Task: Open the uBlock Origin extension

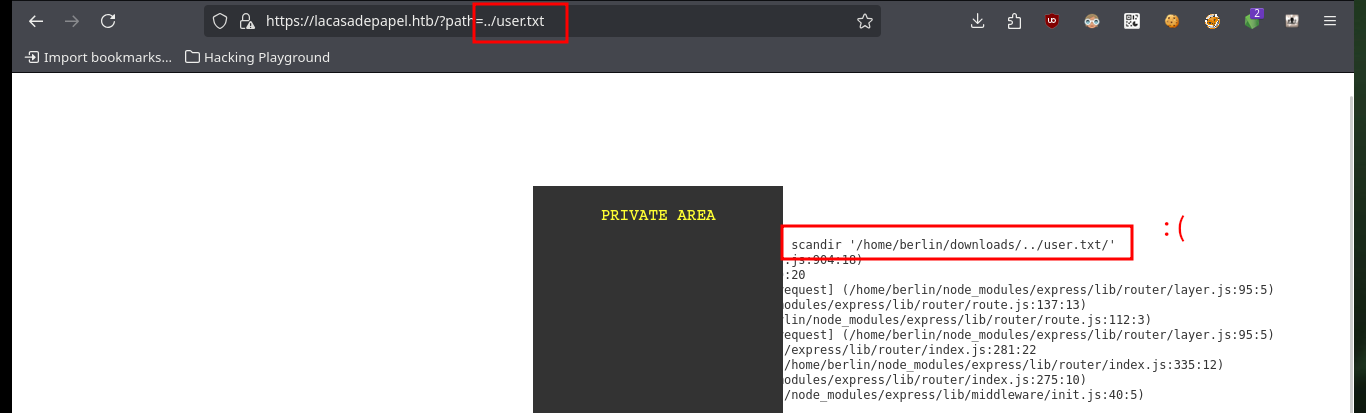Action: tap(1052, 21)
